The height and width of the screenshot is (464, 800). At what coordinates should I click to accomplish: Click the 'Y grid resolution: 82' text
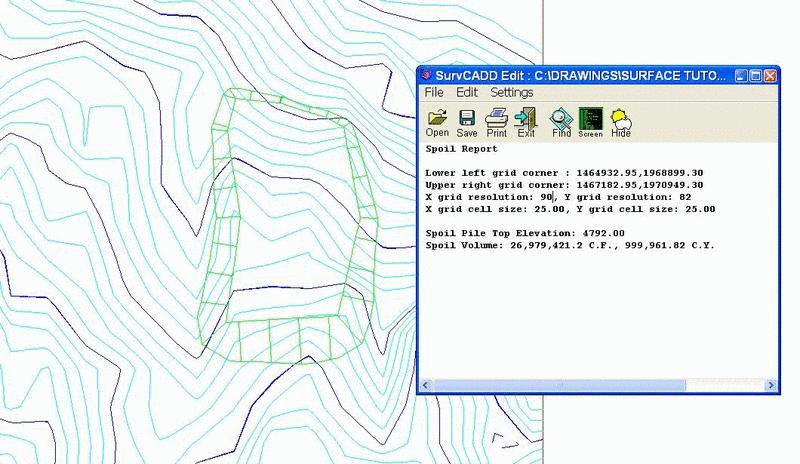pos(628,197)
